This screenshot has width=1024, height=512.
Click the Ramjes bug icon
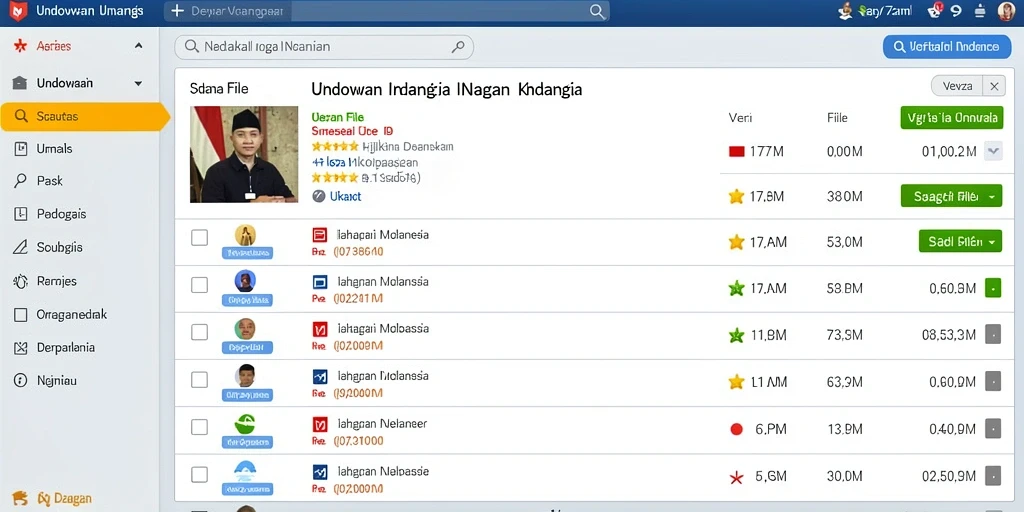tap(20, 281)
